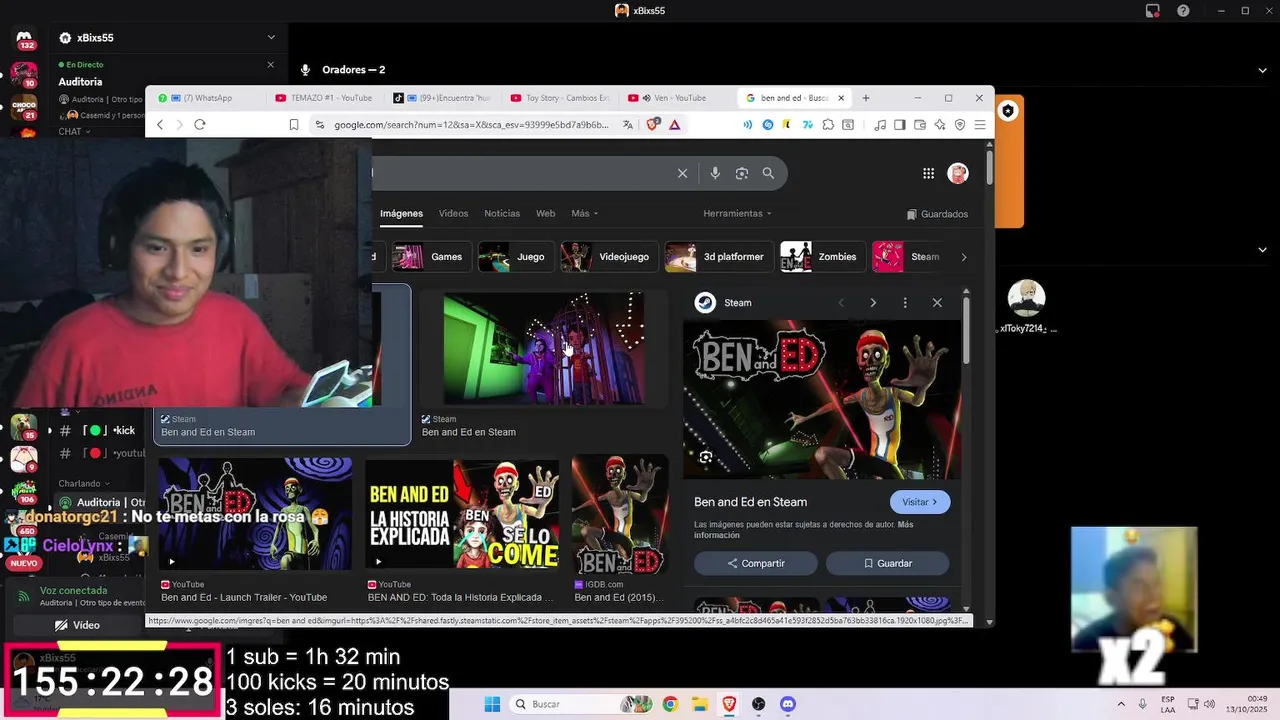This screenshot has height=720, width=1280.
Task: Start Google voice search microphone
Action: pyautogui.click(x=715, y=173)
